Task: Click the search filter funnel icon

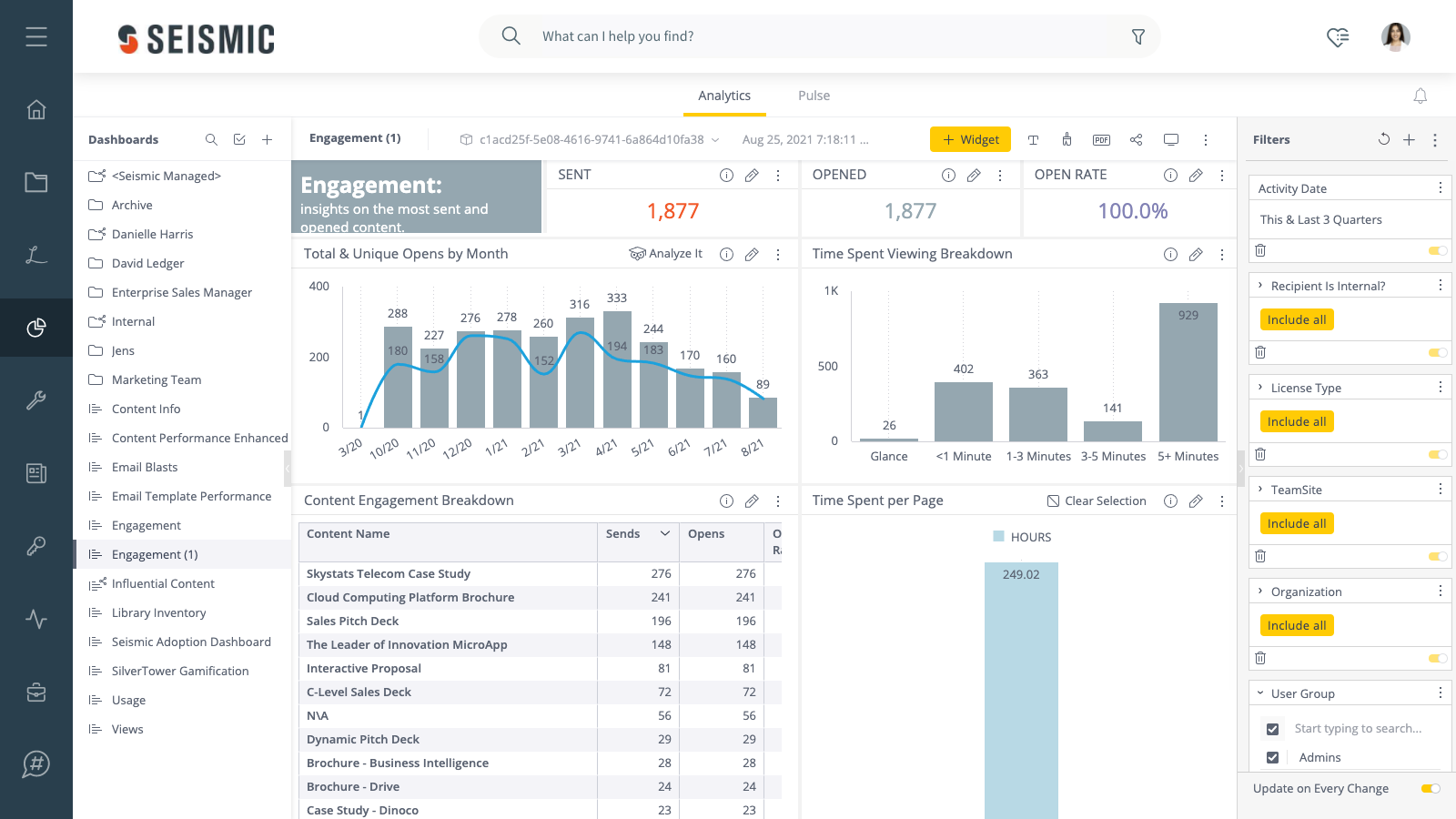Action: pyautogui.click(x=1137, y=36)
